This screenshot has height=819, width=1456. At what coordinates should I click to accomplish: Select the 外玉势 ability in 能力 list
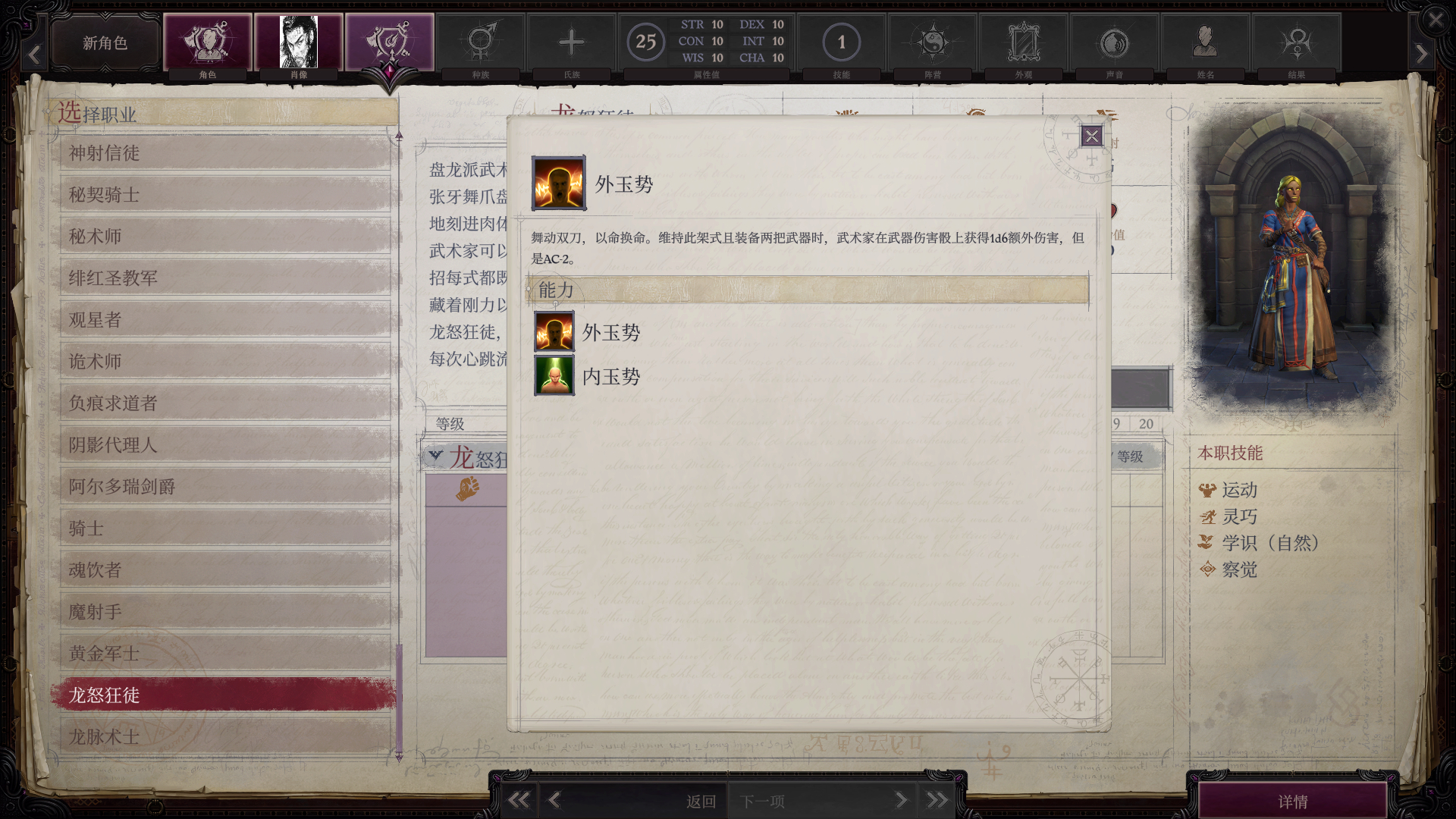pyautogui.click(x=588, y=332)
